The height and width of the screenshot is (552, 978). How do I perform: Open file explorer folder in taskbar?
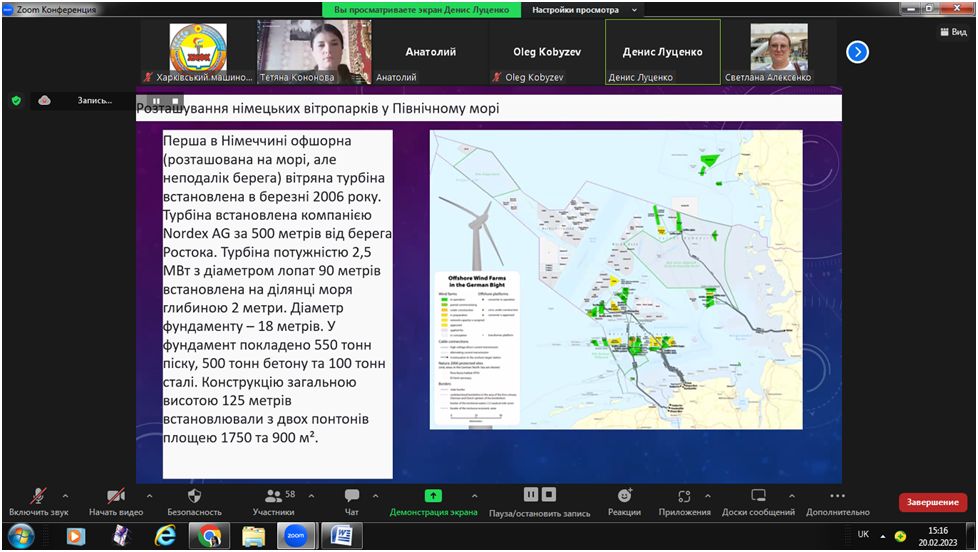click(253, 536)
